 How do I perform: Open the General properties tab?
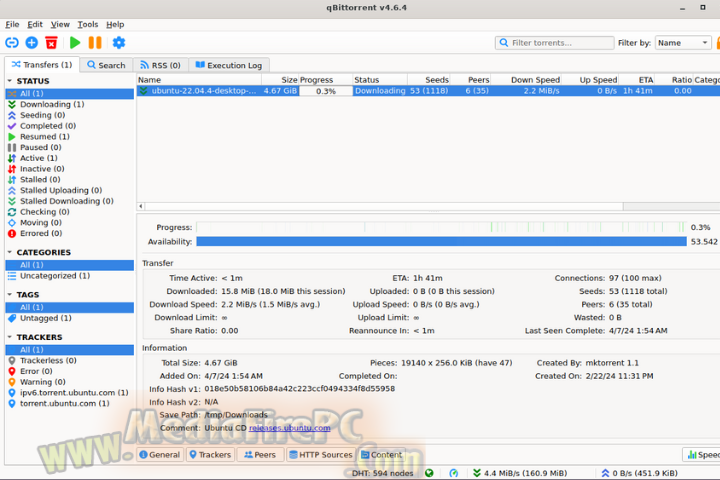point(160,455)
